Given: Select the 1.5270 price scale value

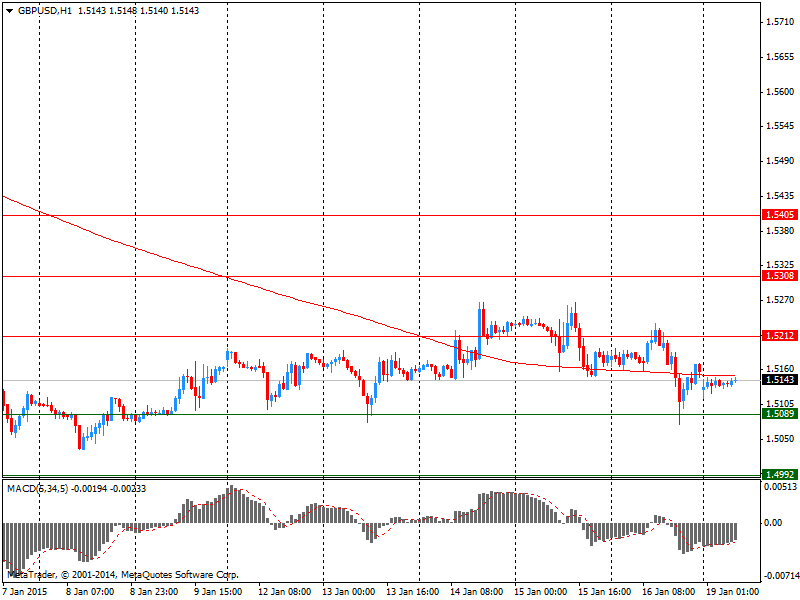Looking at the screenshot, I should click(x=781, y=300).
